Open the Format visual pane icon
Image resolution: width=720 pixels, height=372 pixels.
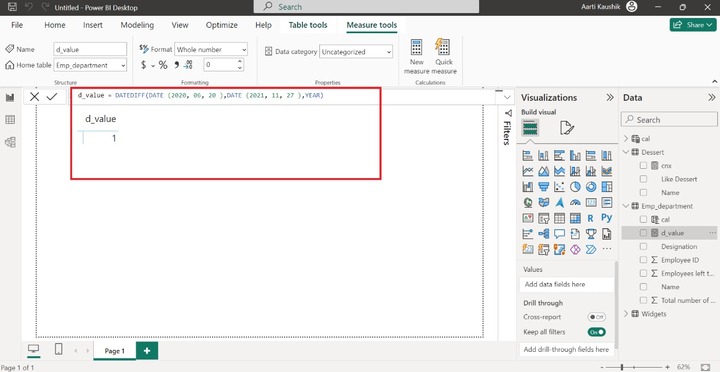(567, 128)
